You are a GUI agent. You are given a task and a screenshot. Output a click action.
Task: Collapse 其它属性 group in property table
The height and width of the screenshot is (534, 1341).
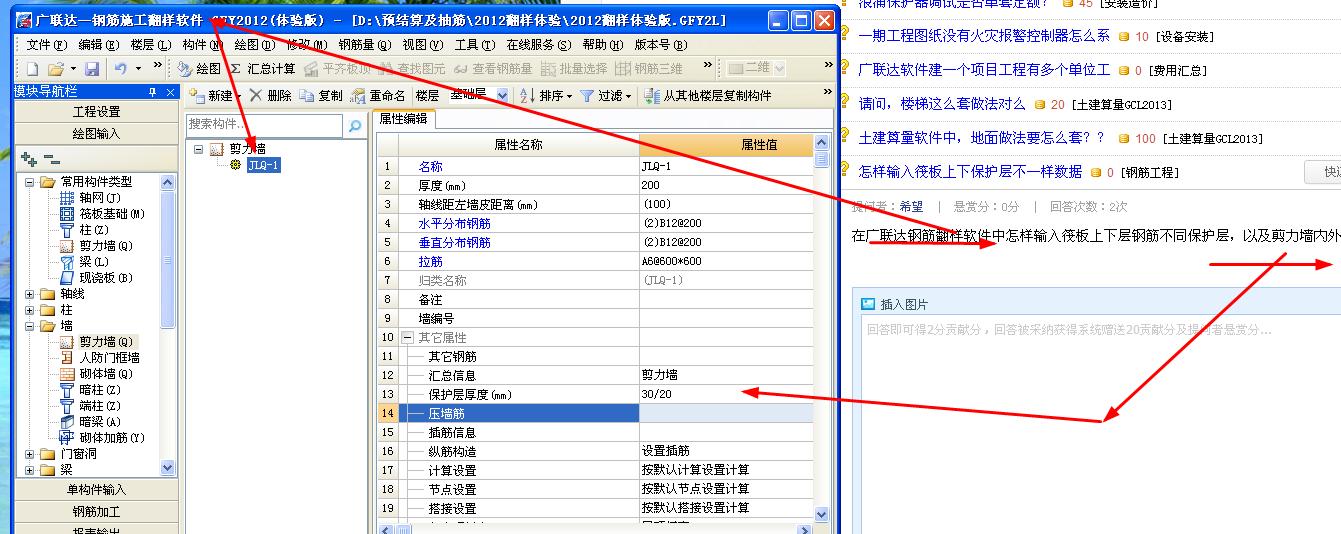[x=407, y=338]
